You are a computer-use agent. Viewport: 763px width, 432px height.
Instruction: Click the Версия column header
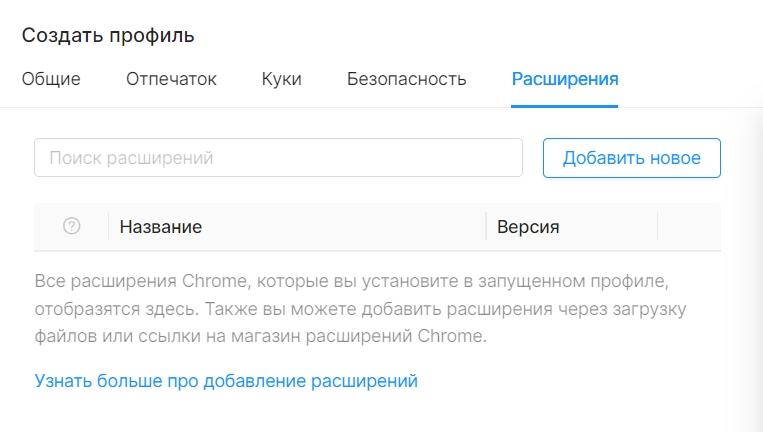point(528,227)
